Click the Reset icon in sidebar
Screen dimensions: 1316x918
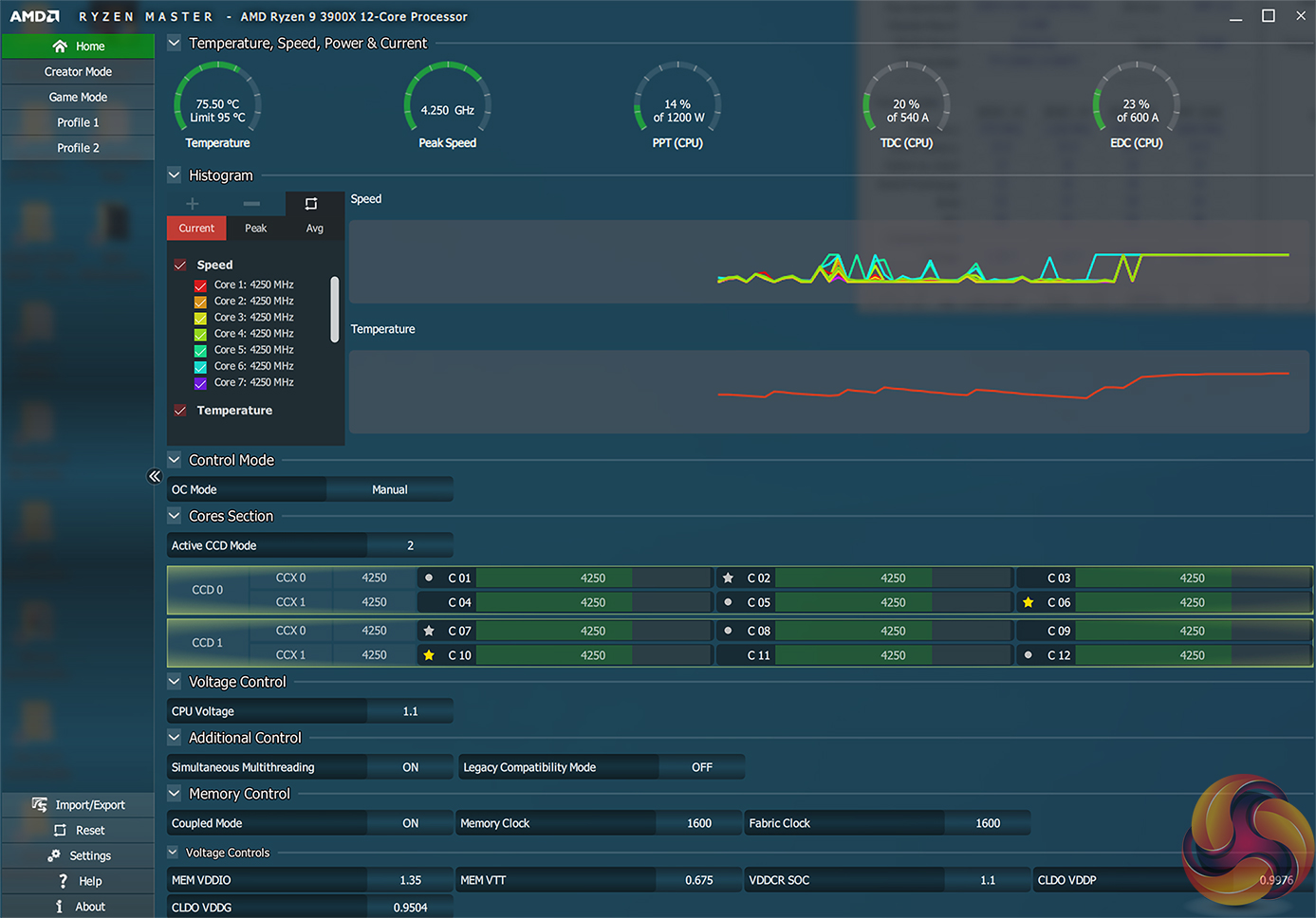pyautogui.click(x=60, y=831)
